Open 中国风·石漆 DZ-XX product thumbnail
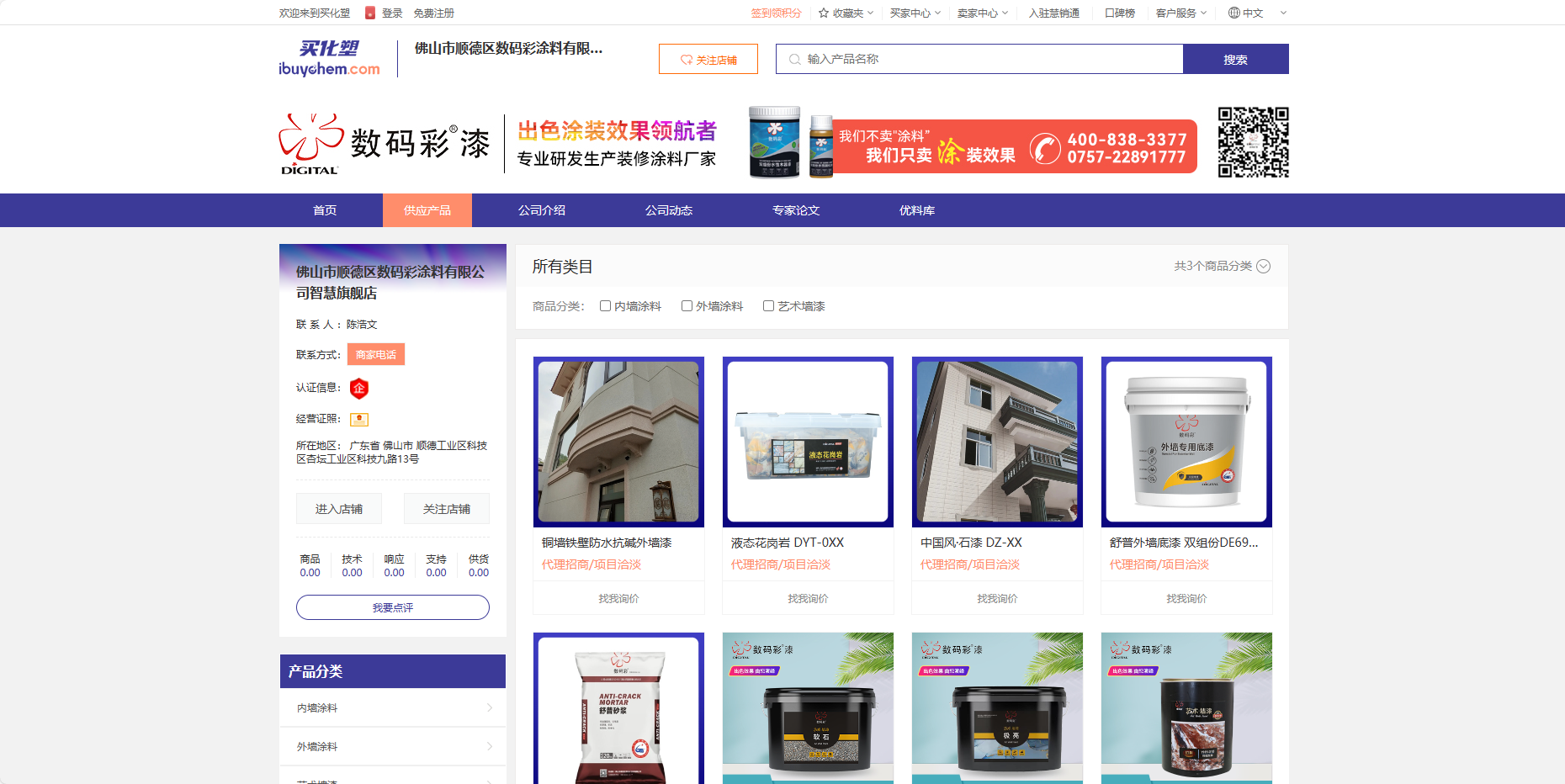This screenshot has height=784, width=1565. coord(997,442)
